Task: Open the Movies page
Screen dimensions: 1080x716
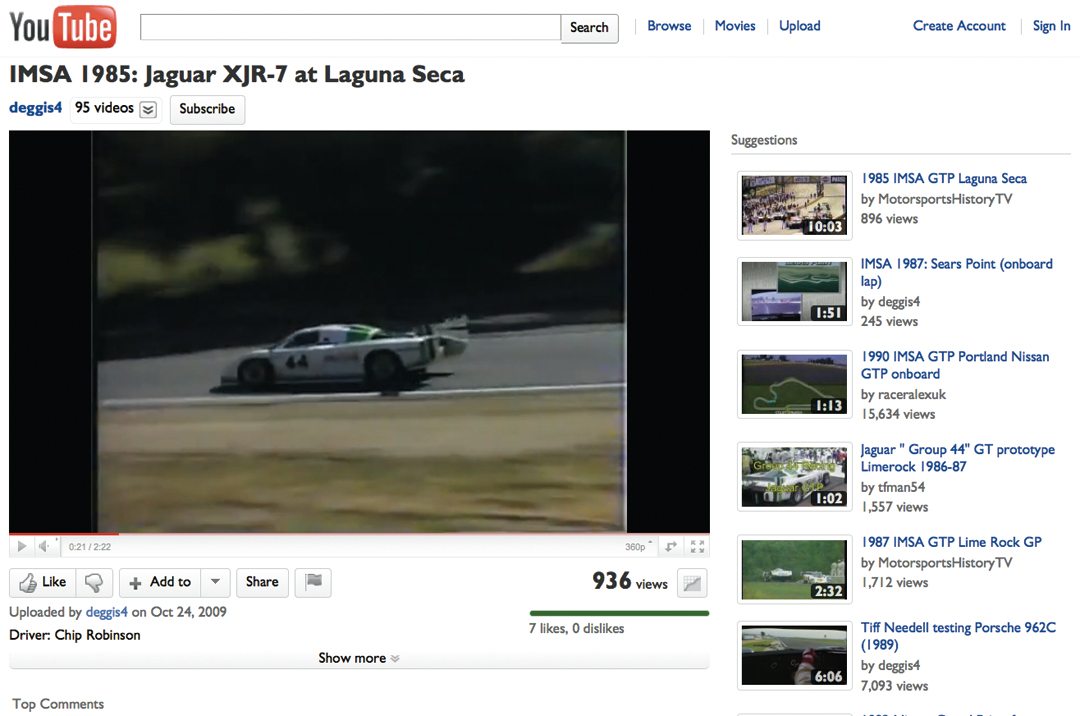Action: click(x=735, y=25)
